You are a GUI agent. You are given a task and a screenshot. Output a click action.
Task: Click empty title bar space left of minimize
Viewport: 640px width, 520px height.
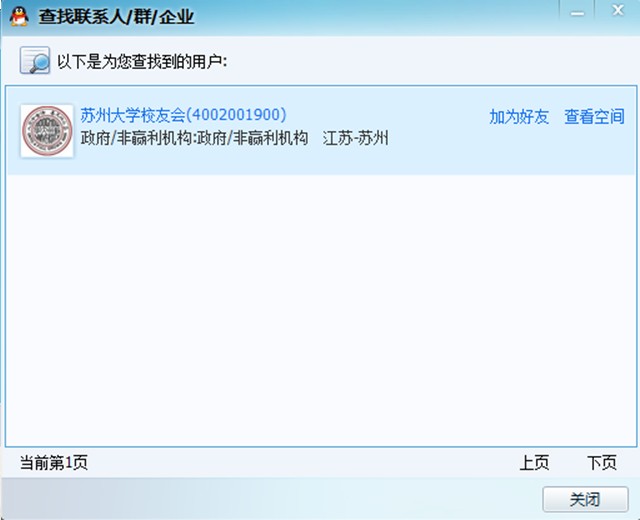[x=400, y=17]
